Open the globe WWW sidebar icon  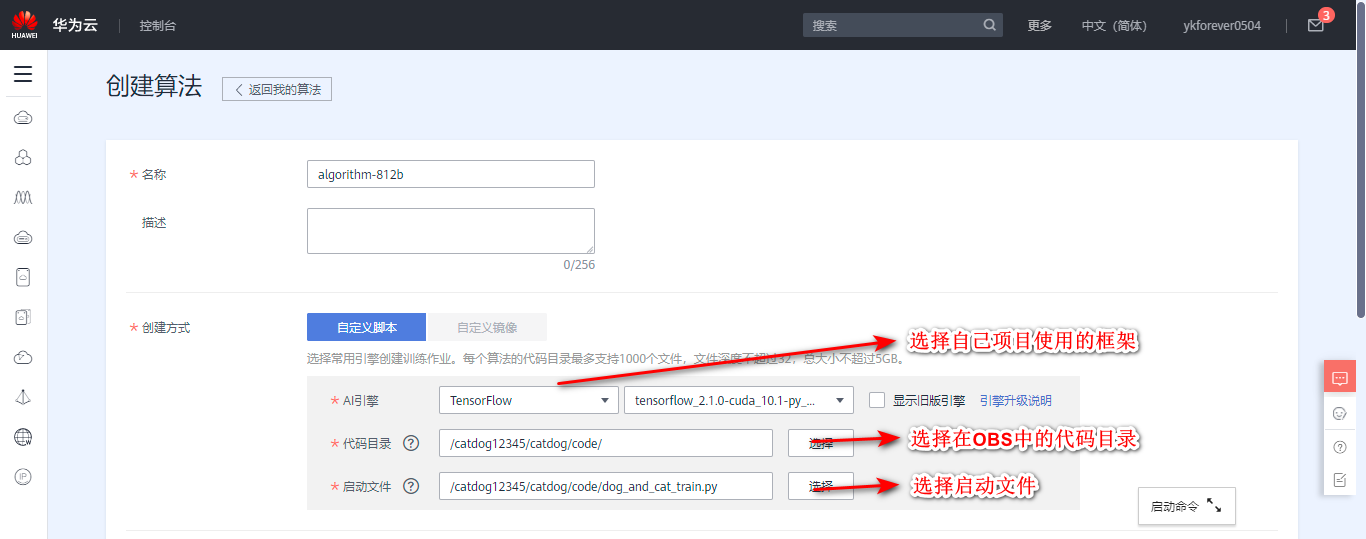click(x=23, y=437)
